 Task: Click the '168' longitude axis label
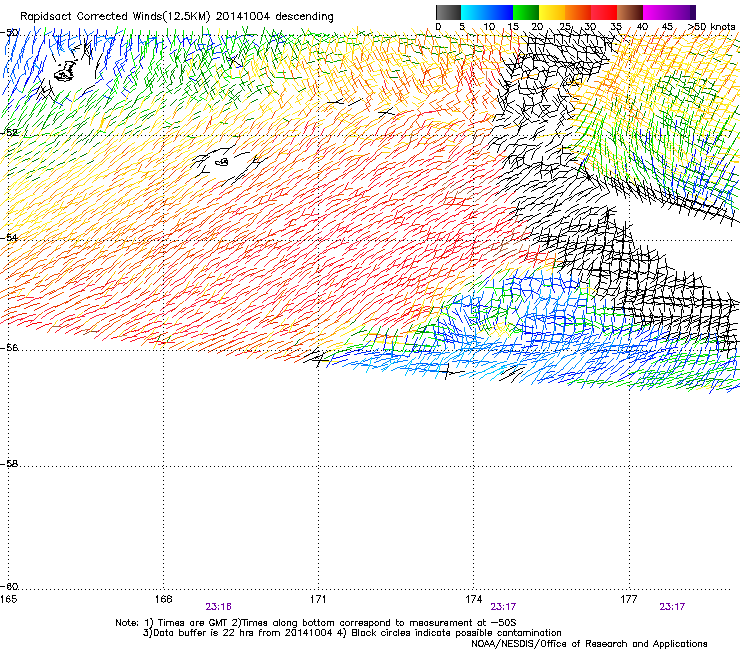click(163, 599)
